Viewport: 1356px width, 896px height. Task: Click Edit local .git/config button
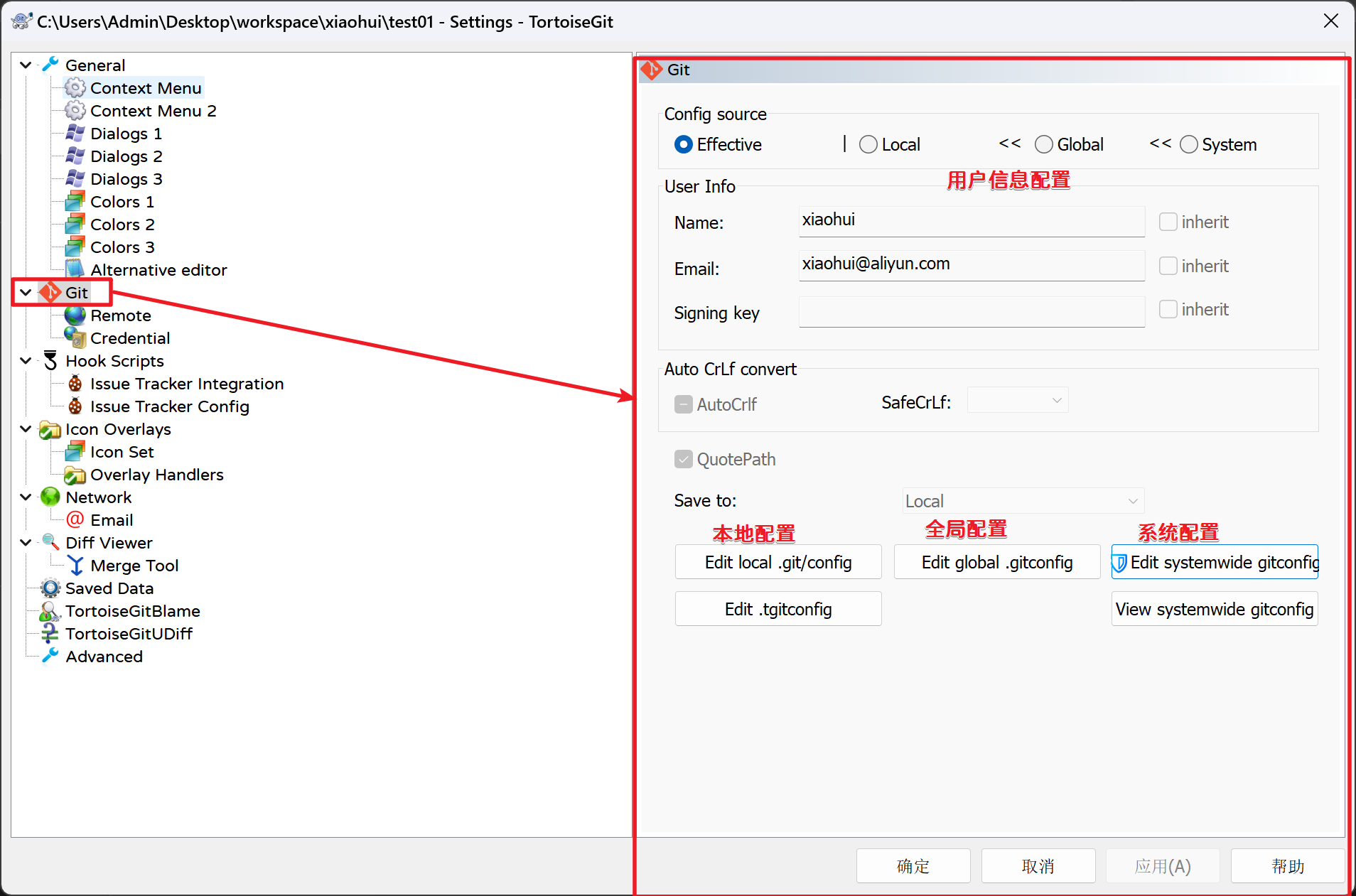778,562
